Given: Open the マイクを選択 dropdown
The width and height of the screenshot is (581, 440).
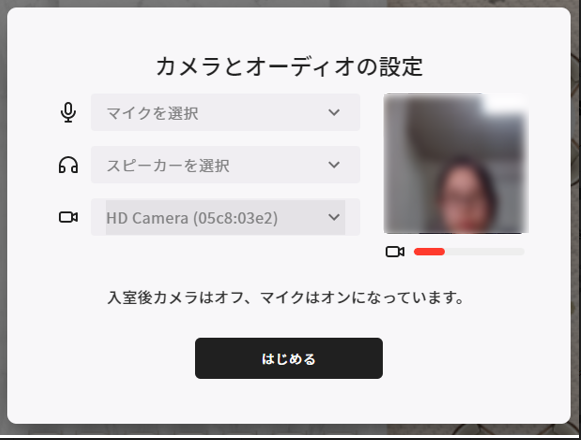Looking at the screenshot, I should pyautogui.click(x=225, y=112).
